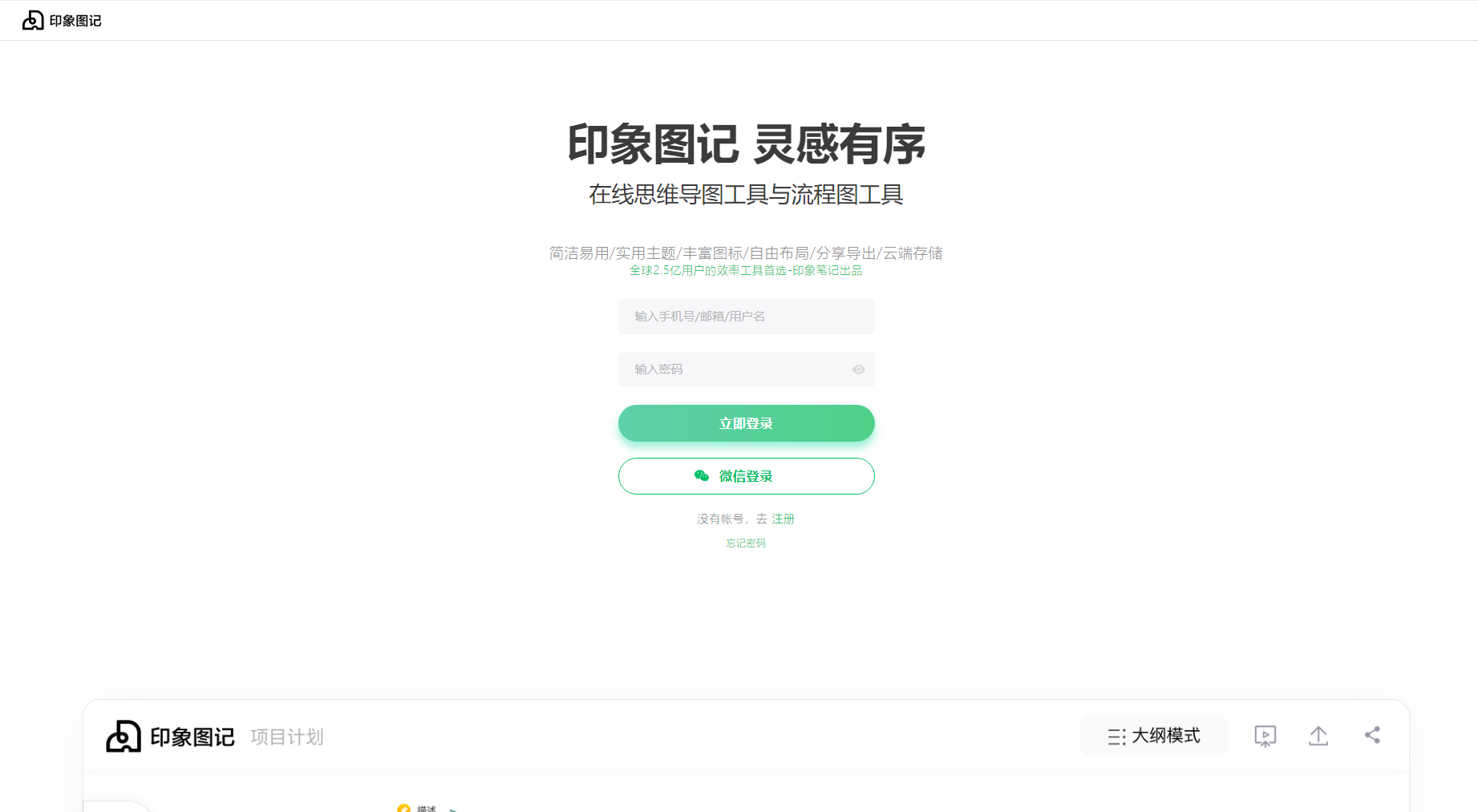Toggle password visibility with the eye icon
Viewport: 1478px width, 812px height.
pos(858,370)
